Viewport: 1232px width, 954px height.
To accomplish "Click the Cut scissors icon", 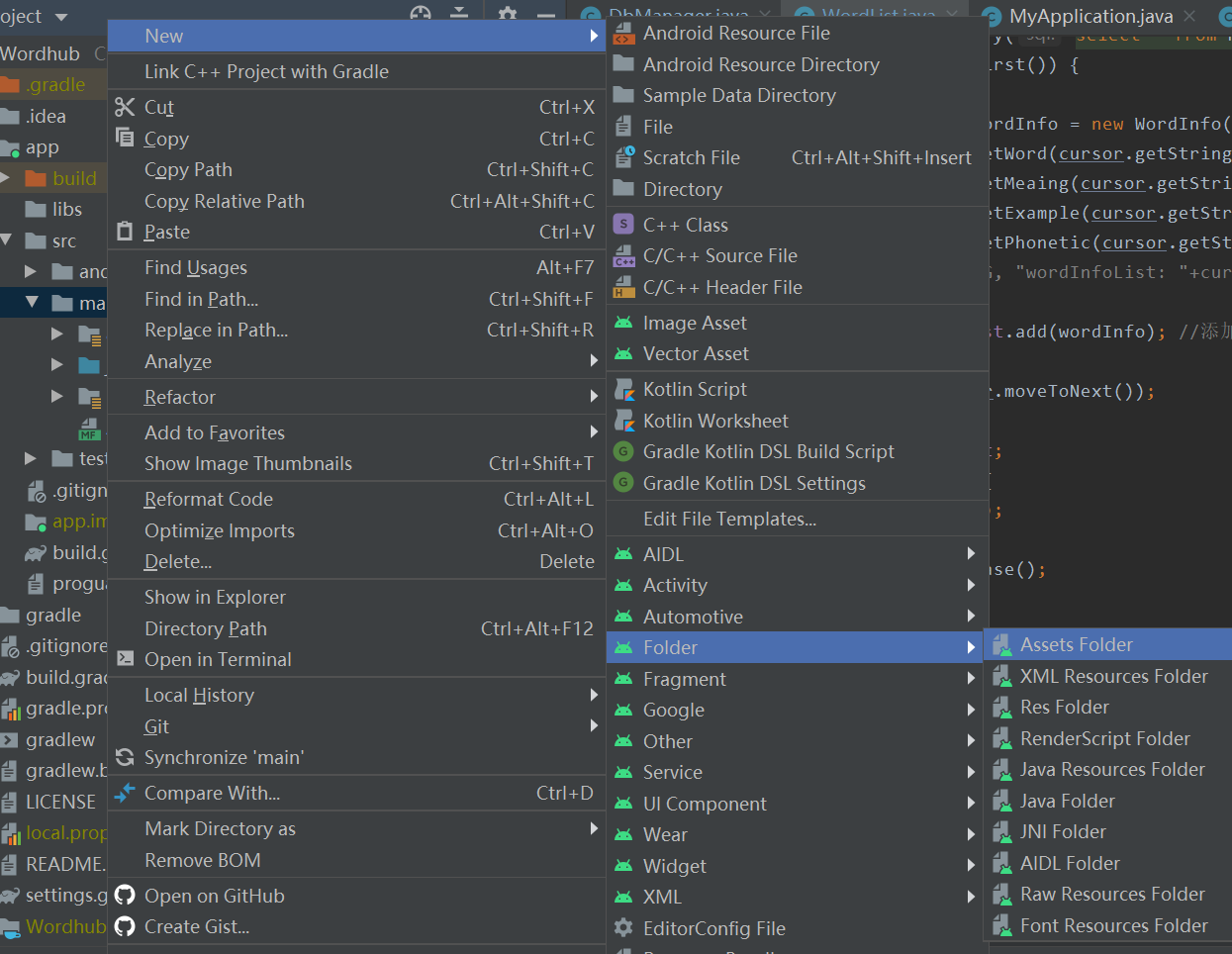I will (x=125, y=107).
